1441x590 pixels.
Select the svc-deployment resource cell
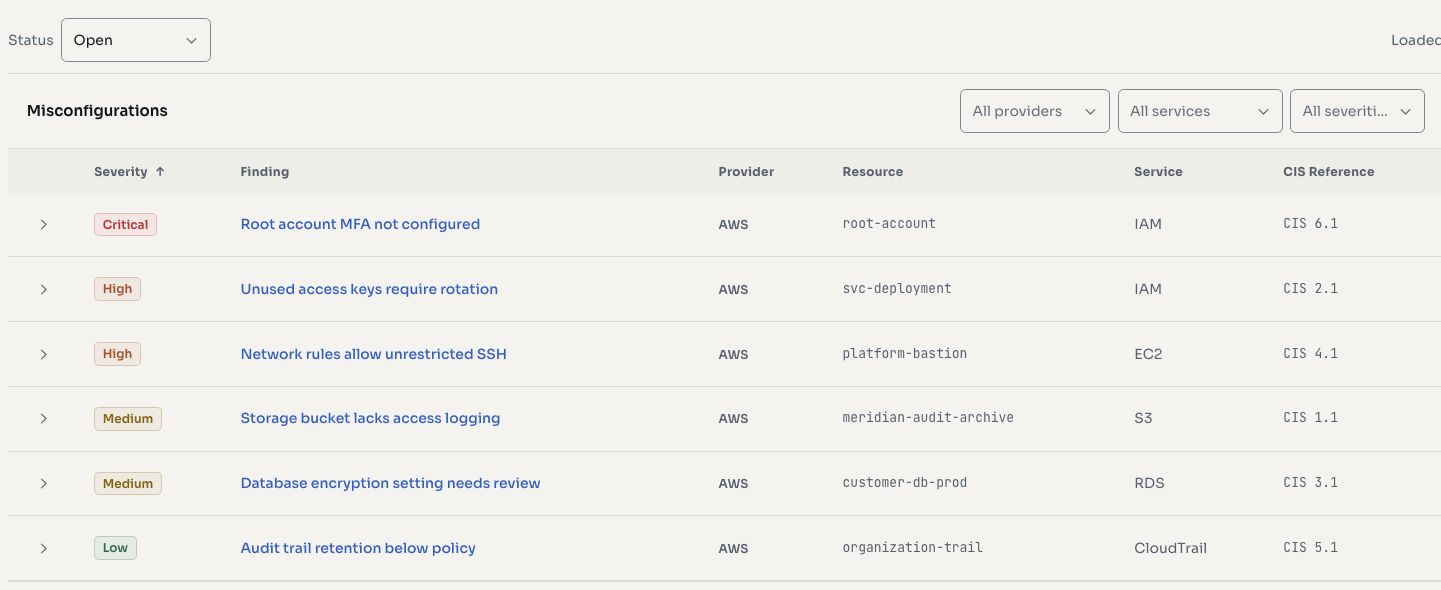(897, 289)
